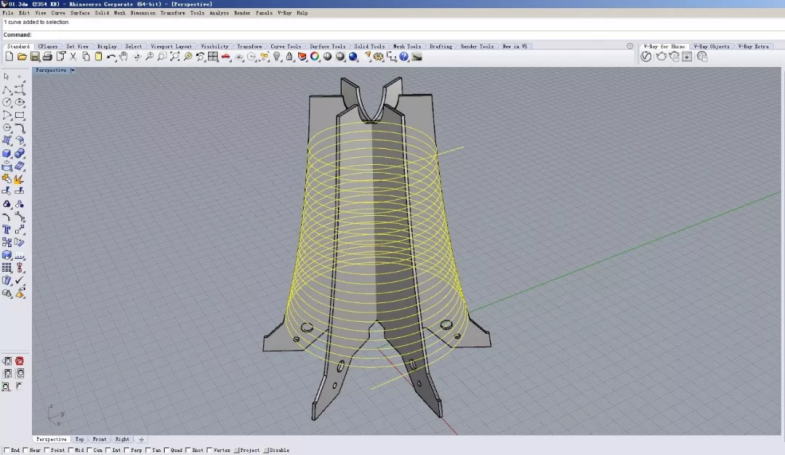The width and height of the screenshot is (785, 455).
Task: Open the Perspective viewport title dropdown
Action: tap(52, 70)
